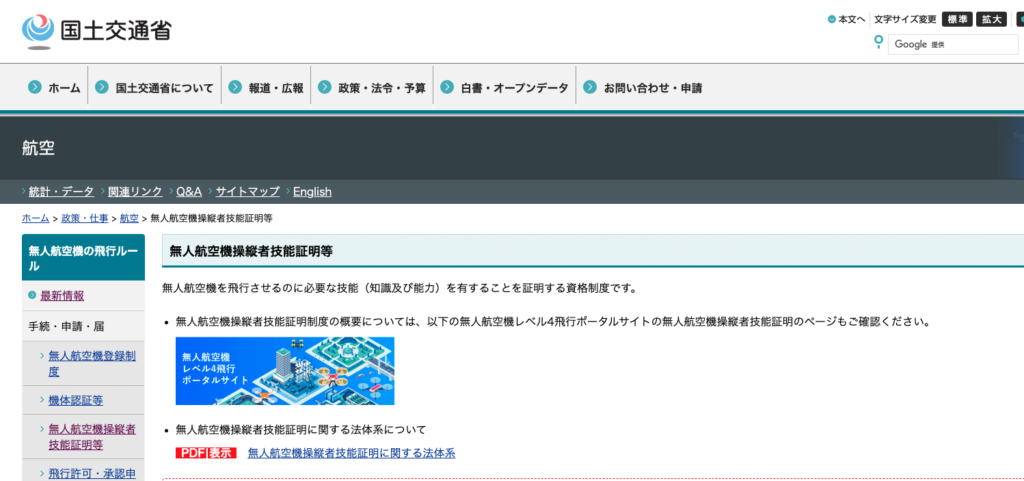Open 関連リンク link
This screenshot has height=481, width=1024.
(x=135, y=191)
